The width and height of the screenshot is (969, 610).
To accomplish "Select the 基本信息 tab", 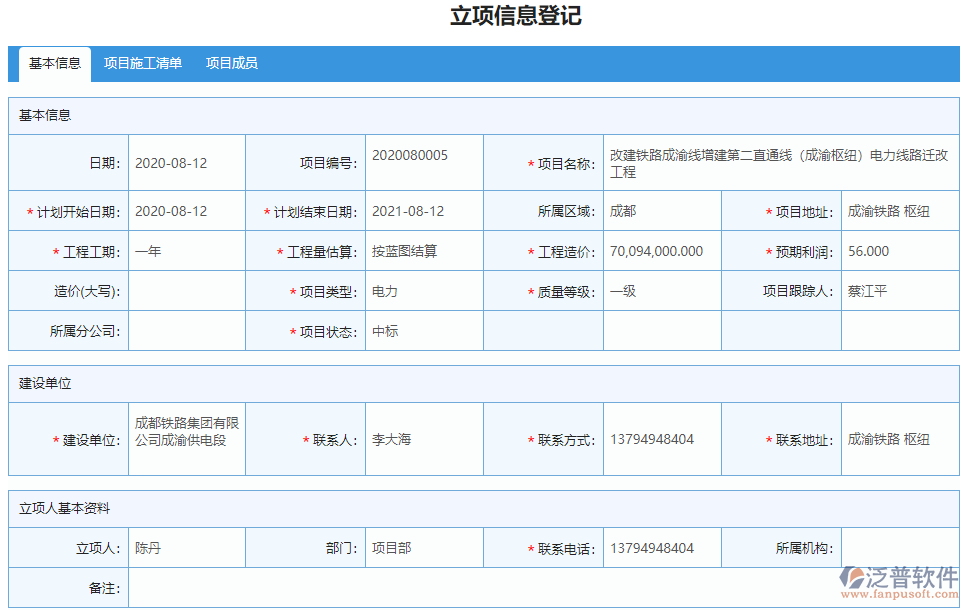I will [57, 63].
